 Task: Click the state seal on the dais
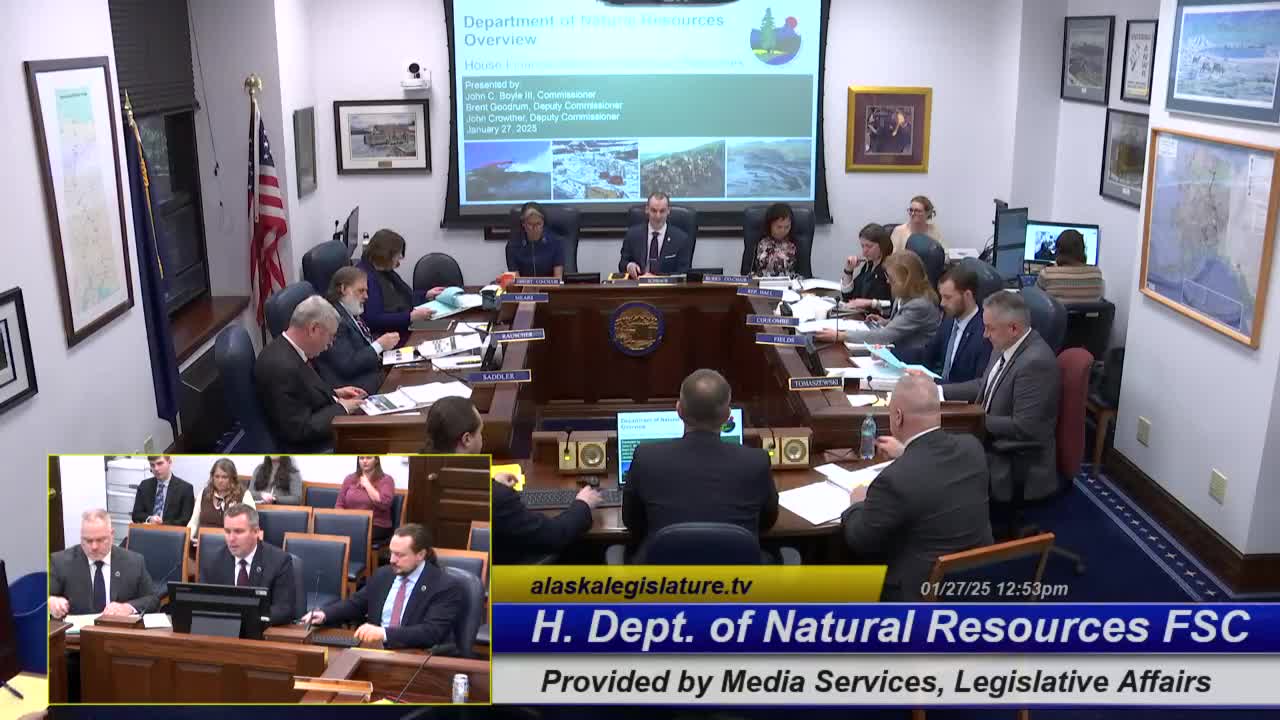coord(636,328)
